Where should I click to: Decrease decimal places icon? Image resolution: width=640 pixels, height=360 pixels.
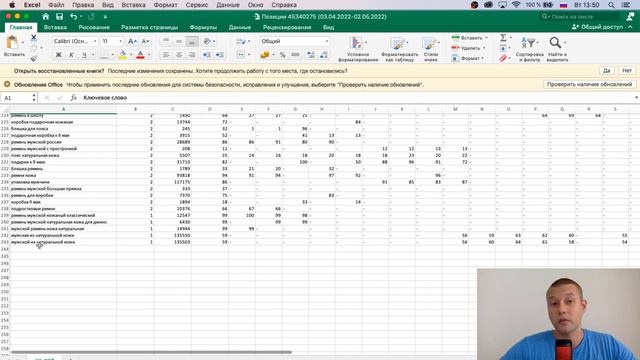coord(324,55)
